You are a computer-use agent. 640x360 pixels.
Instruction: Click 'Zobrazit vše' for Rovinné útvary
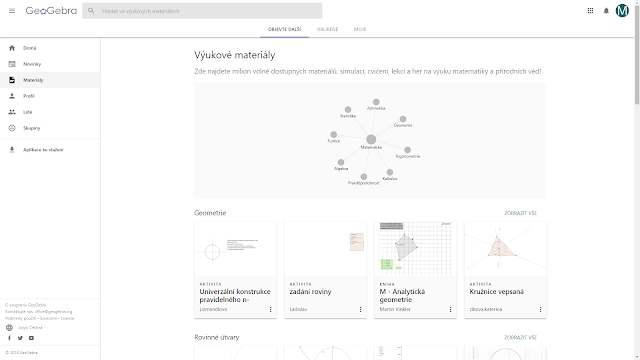[x=520, y=338]
